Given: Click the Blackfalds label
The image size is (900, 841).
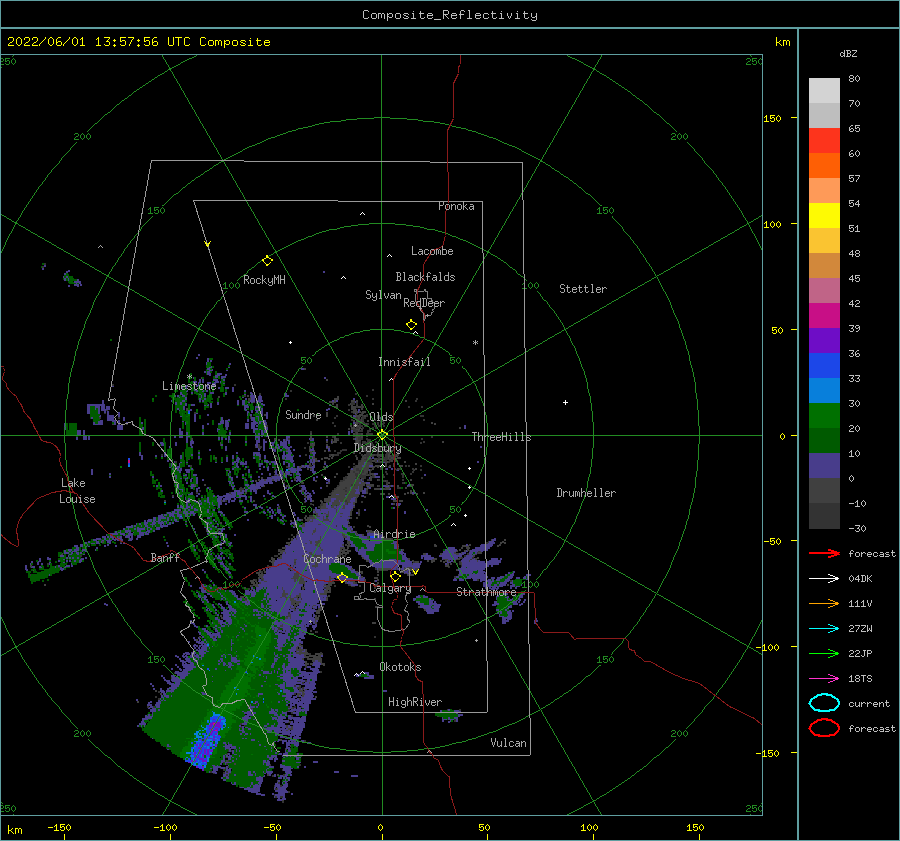Looking at the screenshot, I should [x=425, y=277].
